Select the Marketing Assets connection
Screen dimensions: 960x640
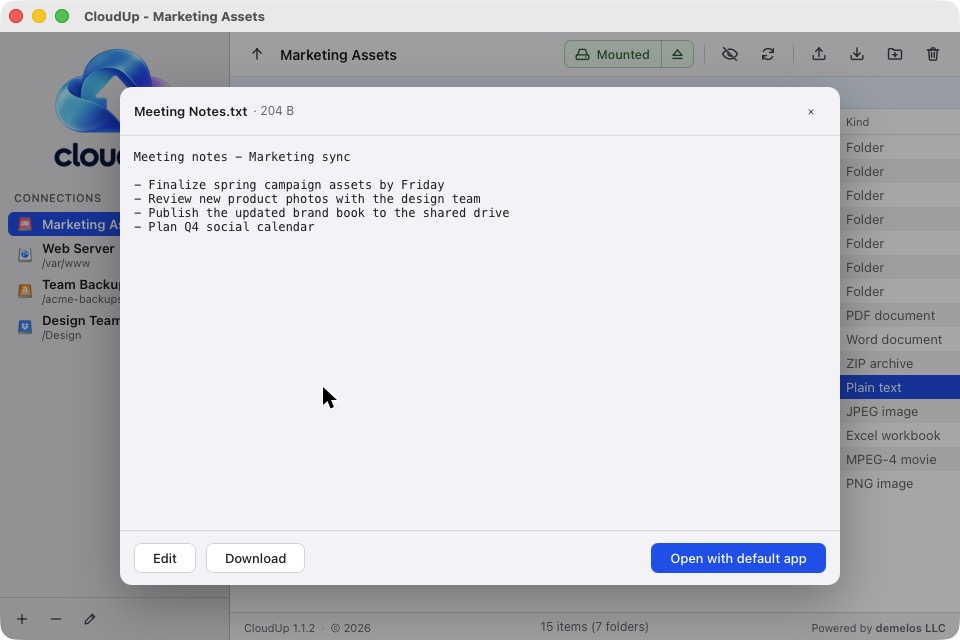click(64, 224)
